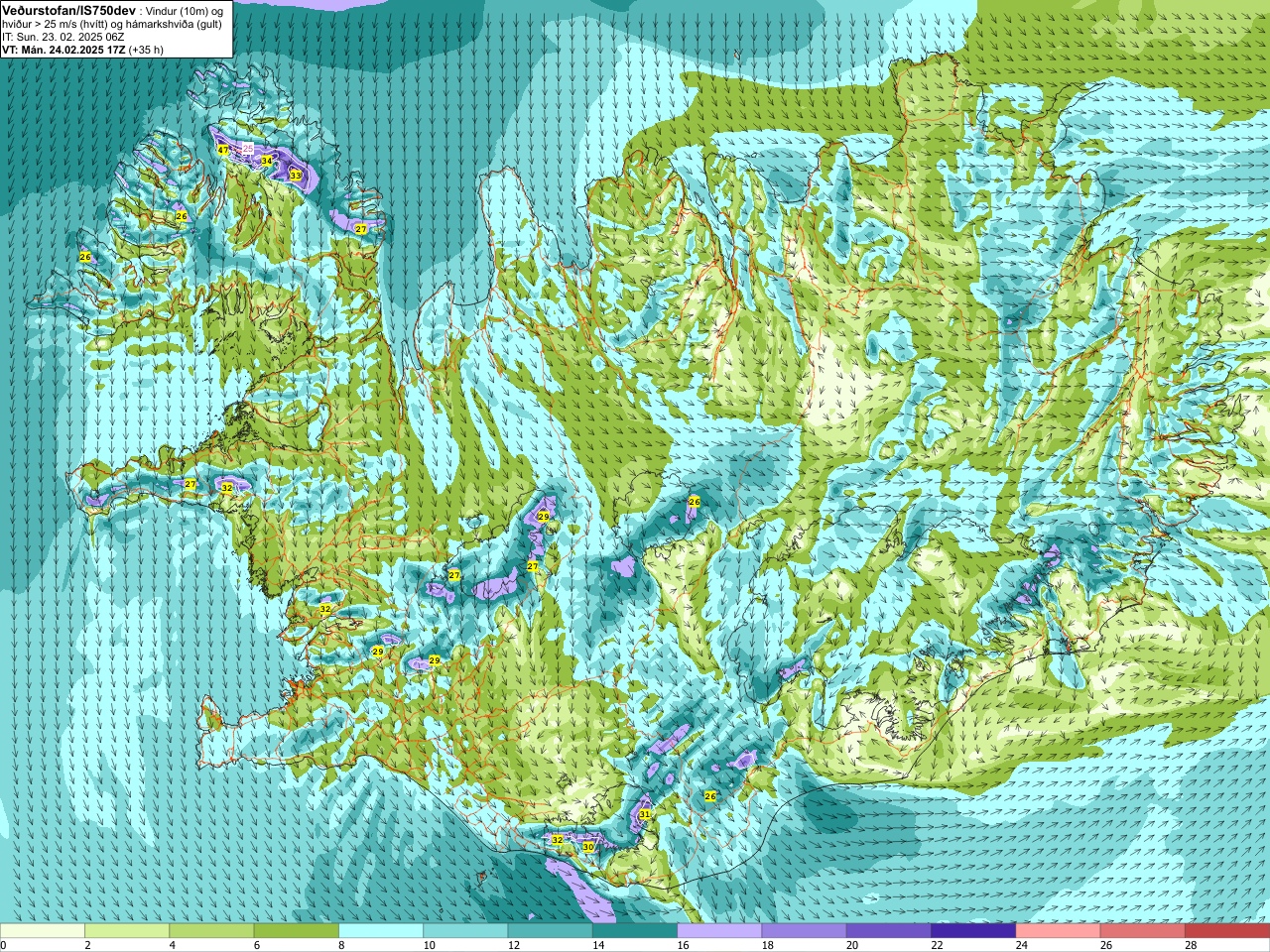Click the '(+35 h)' forecast offset text
1270x952 pixels.
click(146, 50)
